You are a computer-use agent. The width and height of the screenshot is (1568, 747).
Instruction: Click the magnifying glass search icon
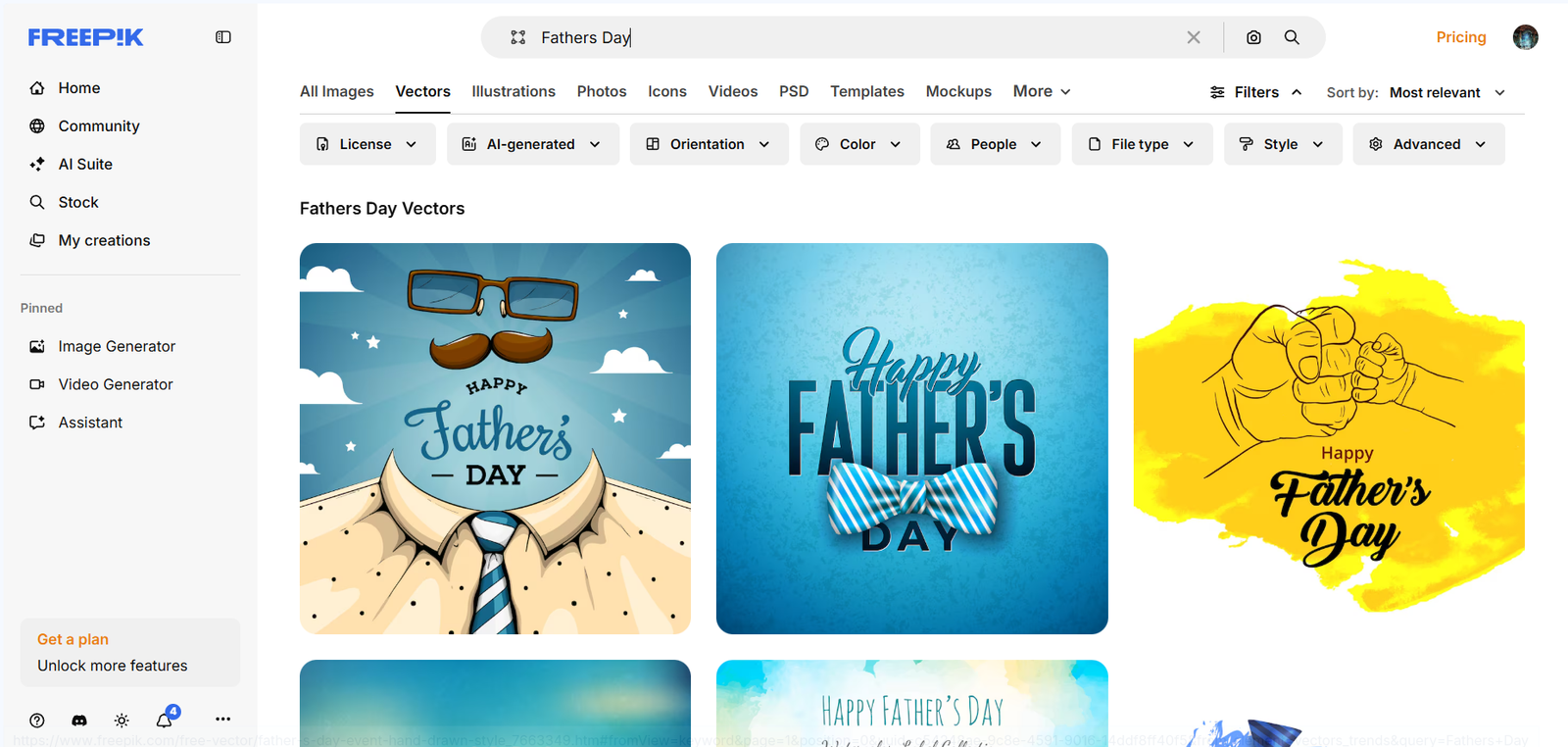point(1292,37)
